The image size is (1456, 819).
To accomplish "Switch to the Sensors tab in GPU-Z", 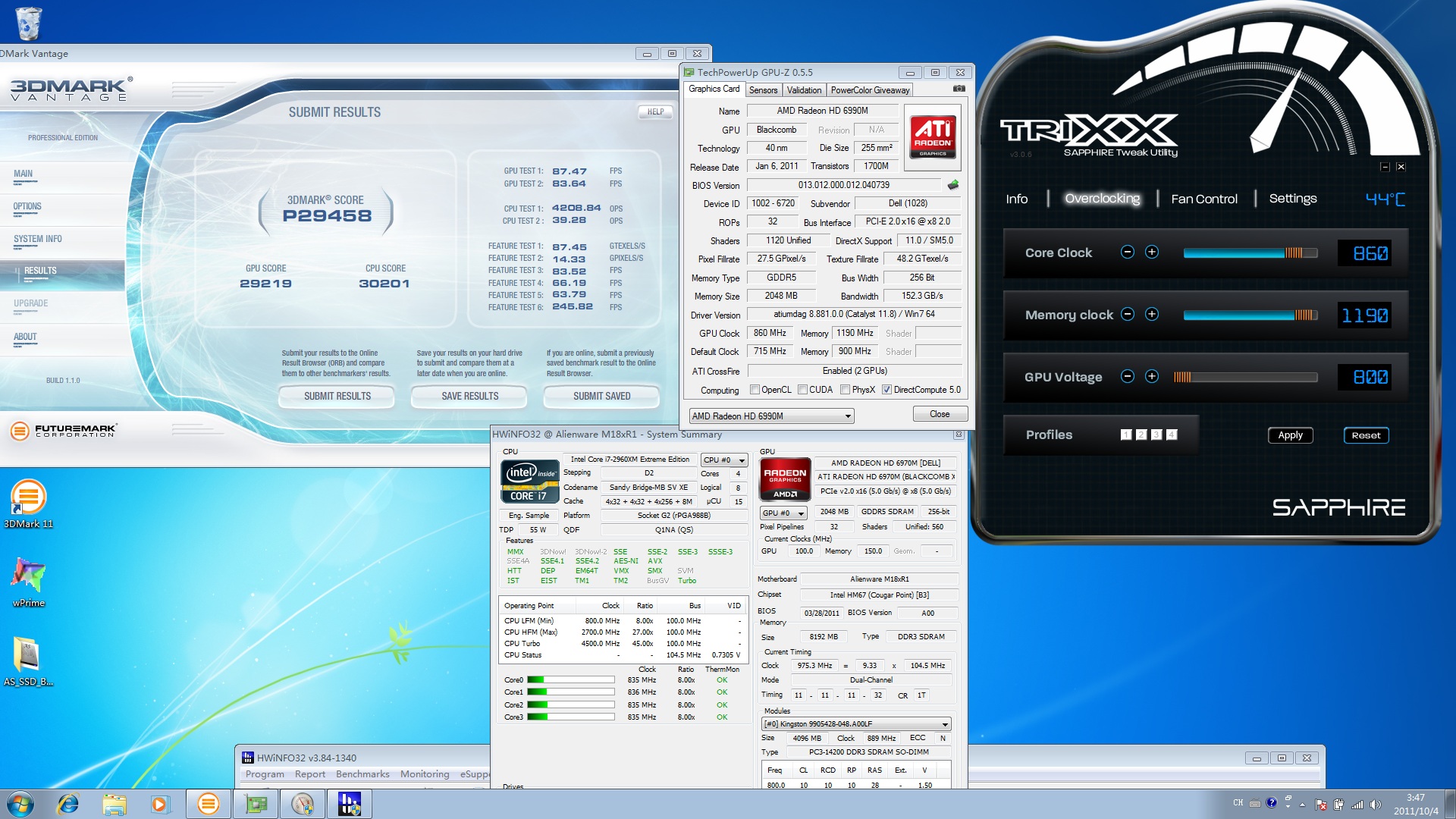I will 763,89.
